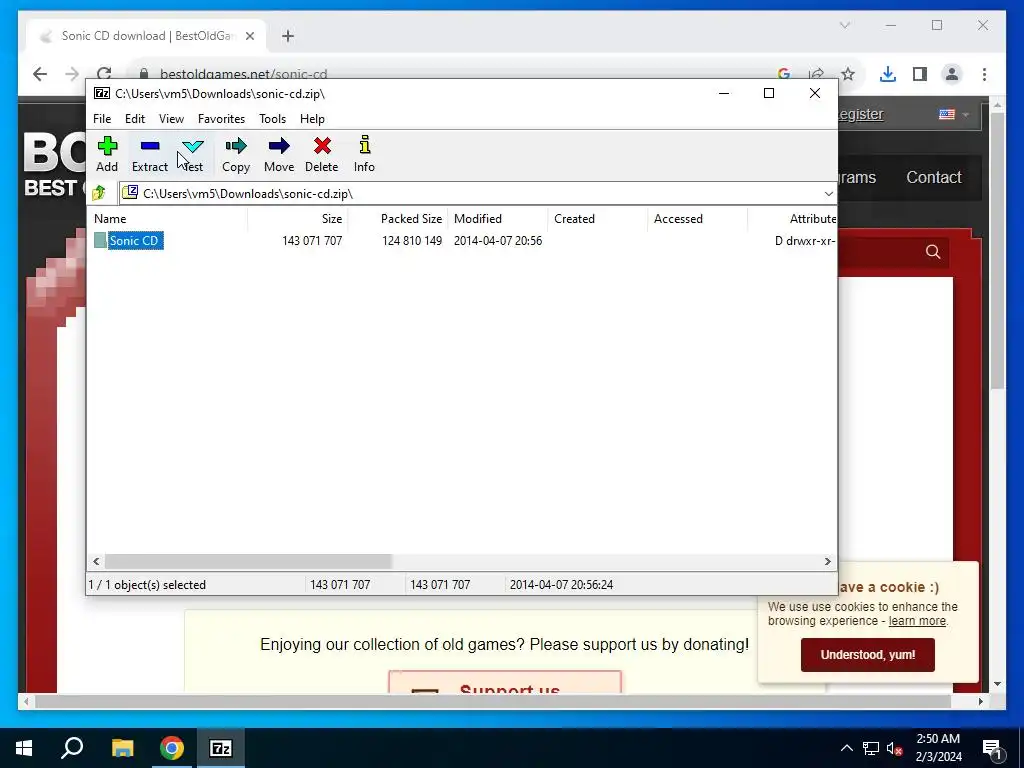Image resolution: width=1024 pixels, height=768 pixels.
Task: Sort by Packed Size column header
Action: coord(398,219)
